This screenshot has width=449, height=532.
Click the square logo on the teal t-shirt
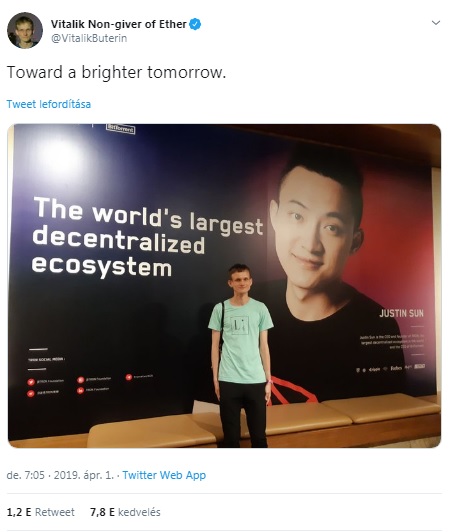click(239, 325)
